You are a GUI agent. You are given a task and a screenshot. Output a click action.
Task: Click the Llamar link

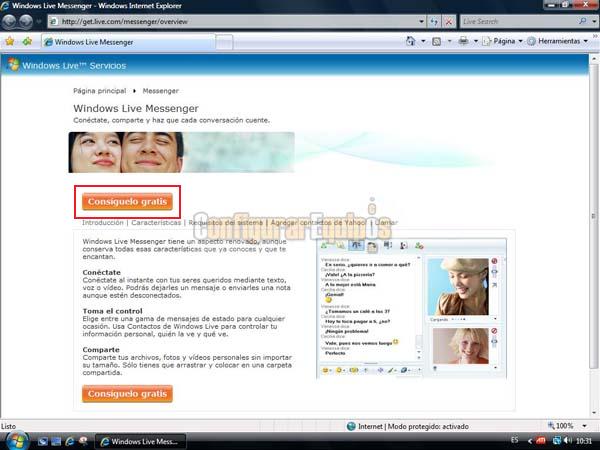[386, 222]
